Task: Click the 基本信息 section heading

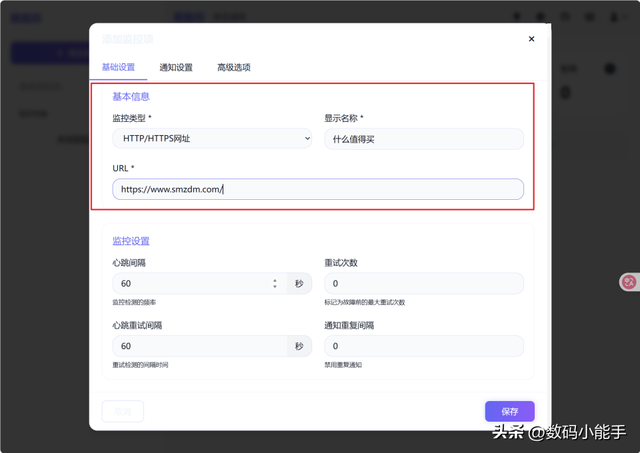Action: (131, 97)
